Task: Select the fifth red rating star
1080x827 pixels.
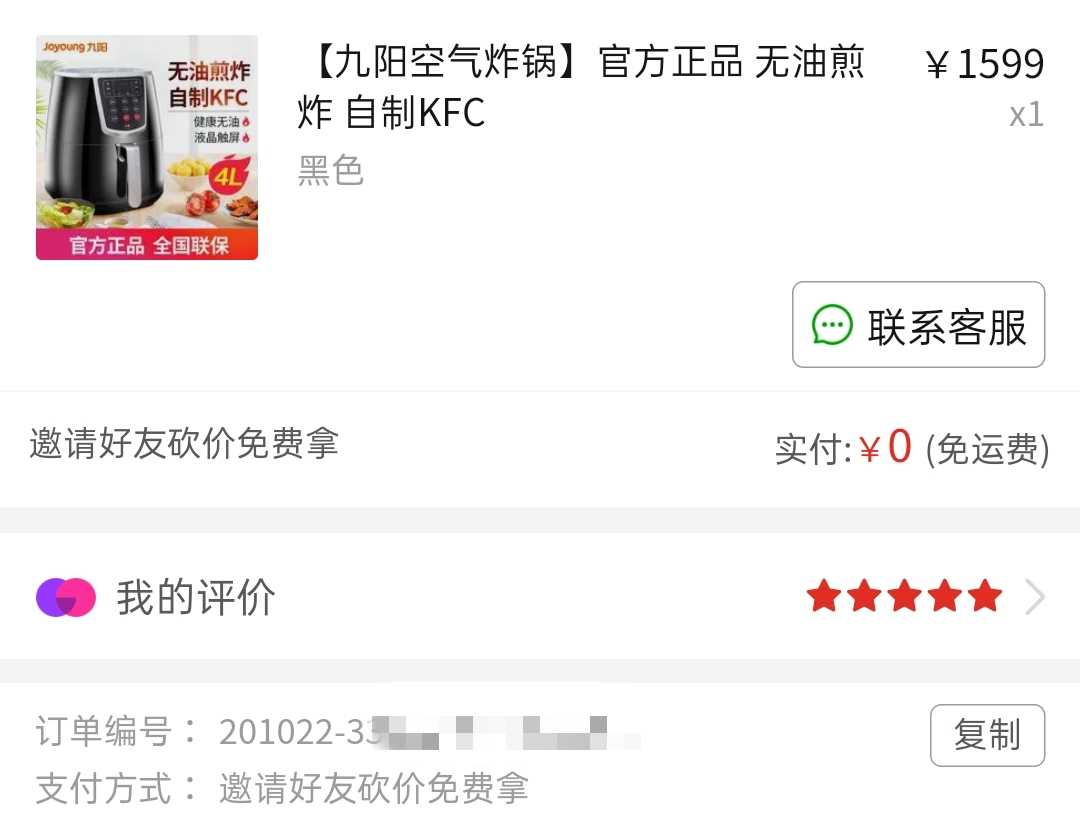Action: point(986,596)
